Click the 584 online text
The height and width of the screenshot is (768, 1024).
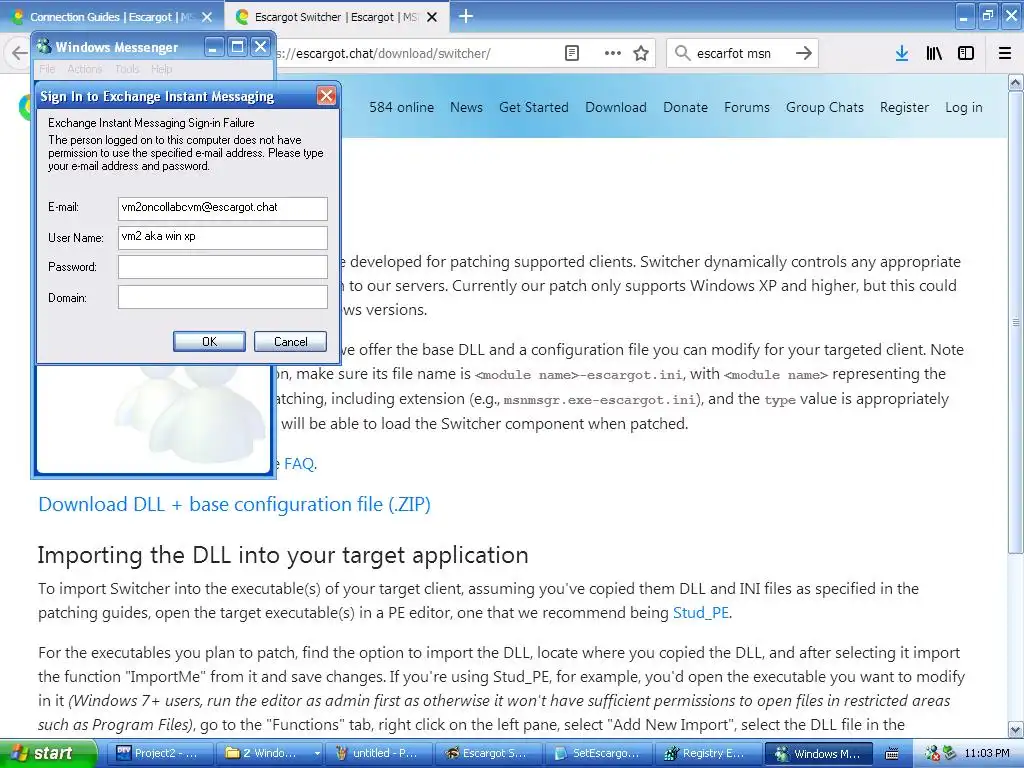(401, 107)
